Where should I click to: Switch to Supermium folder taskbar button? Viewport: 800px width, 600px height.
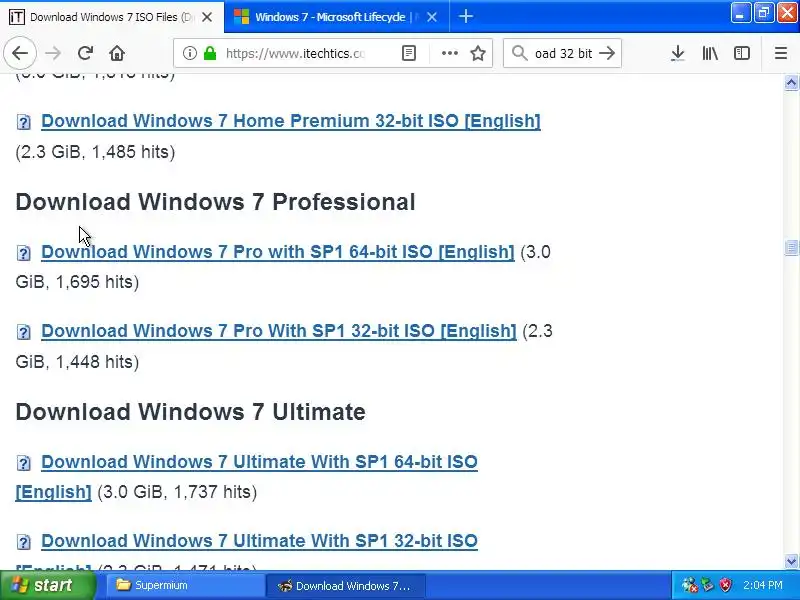tap(184, 585)
